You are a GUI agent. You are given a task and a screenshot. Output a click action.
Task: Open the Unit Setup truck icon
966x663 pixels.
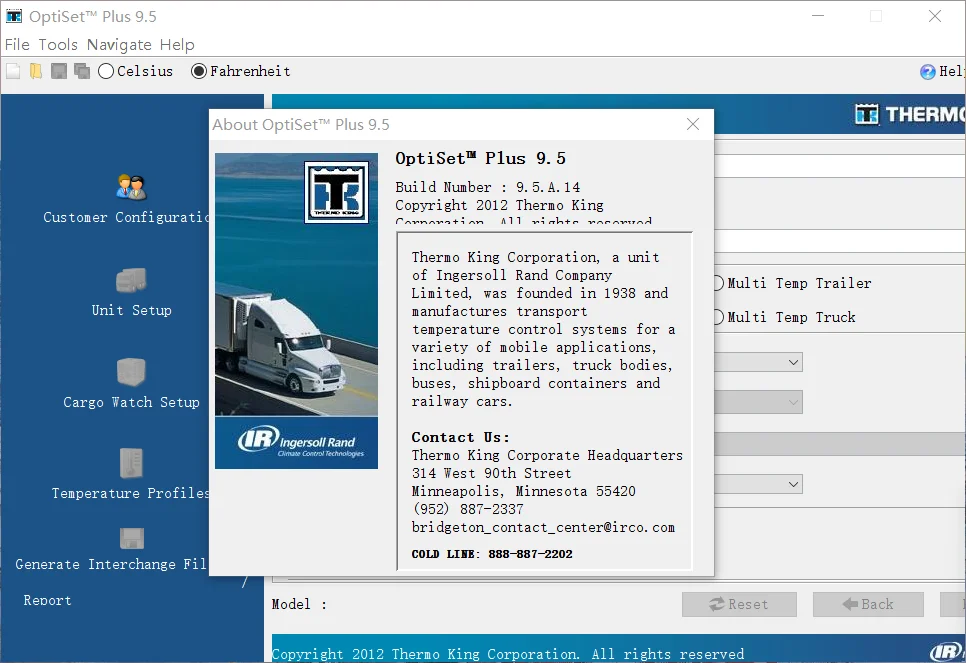click(x=131, y=280)
